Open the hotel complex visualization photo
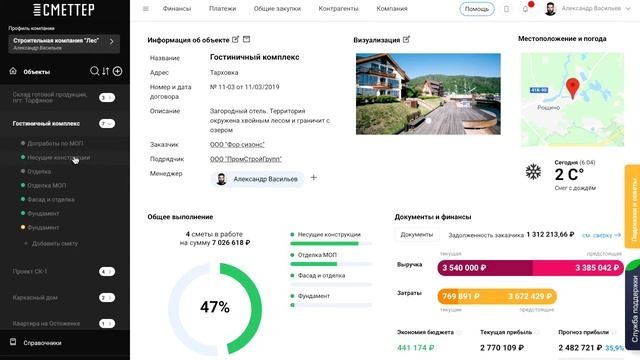This screenshot has width=640, height=360. coord(428,94)
